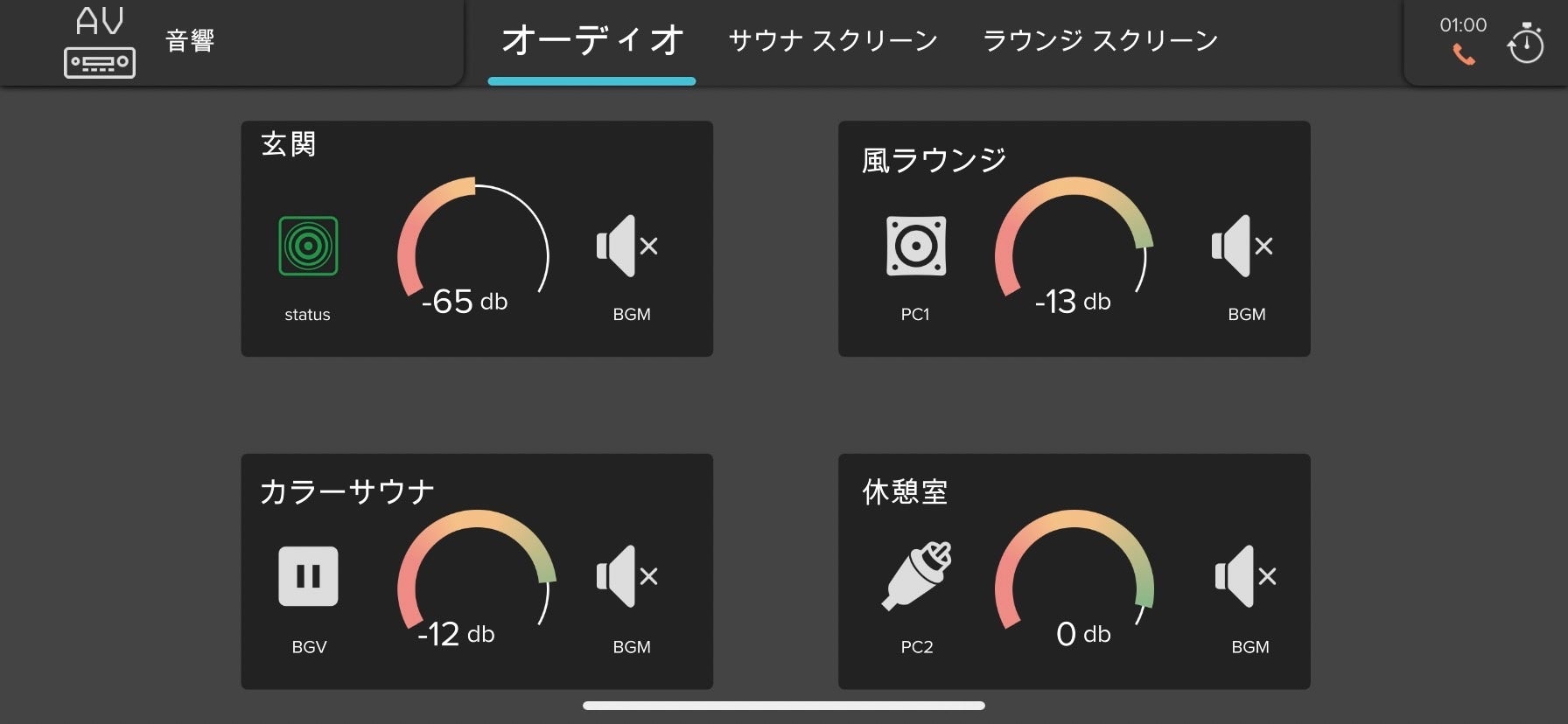Image resolution: width=1568 pixels, height=724 pixels.
Task: Open the サウナ スクリーン tab
Action: (x=833, y=41)
